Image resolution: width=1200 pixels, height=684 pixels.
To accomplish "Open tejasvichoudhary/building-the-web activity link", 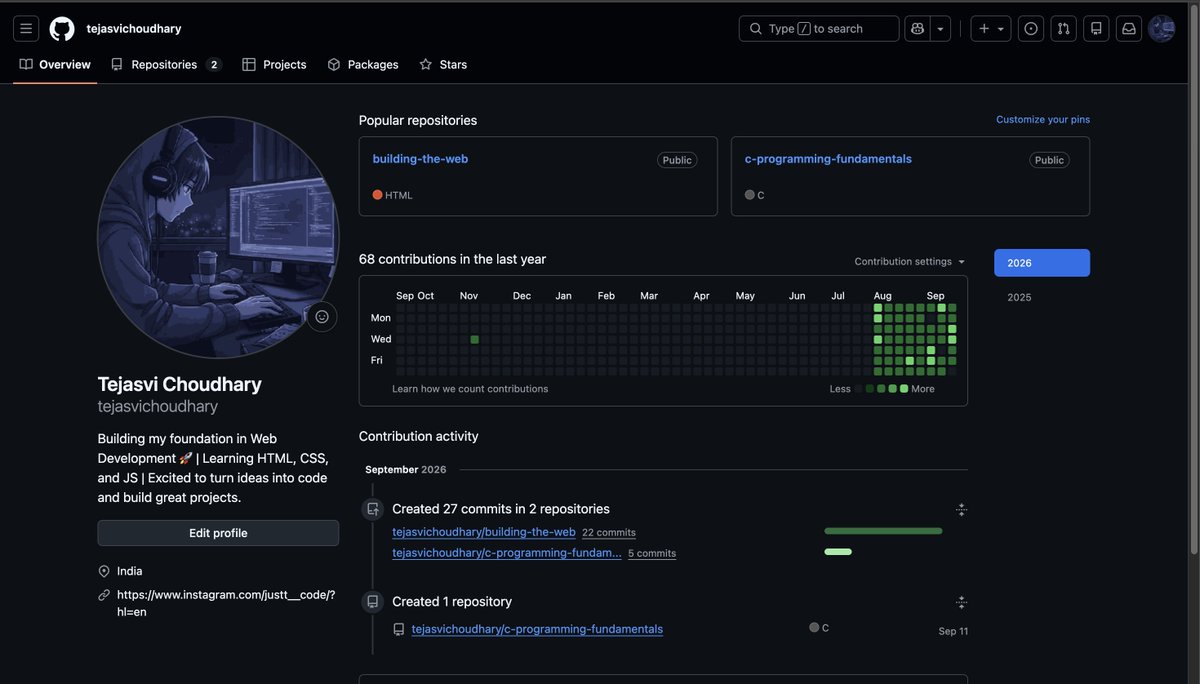I will (484, 532).
